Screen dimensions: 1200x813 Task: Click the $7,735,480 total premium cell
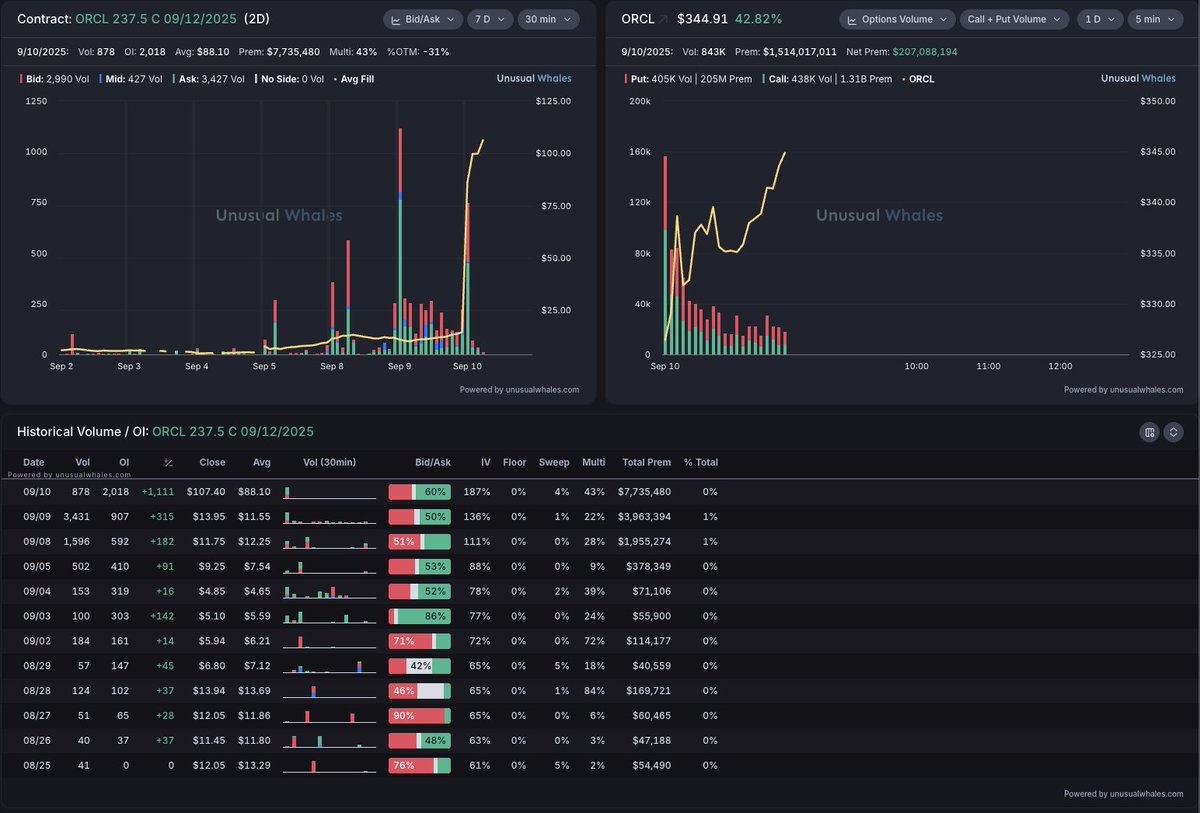pyautogui.click(x=644, y=492)
